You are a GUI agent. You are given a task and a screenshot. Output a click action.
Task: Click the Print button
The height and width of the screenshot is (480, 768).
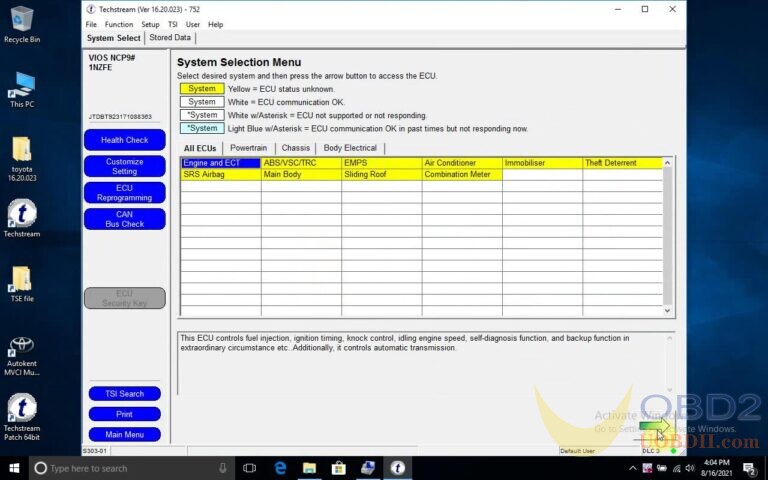(124, 414)
